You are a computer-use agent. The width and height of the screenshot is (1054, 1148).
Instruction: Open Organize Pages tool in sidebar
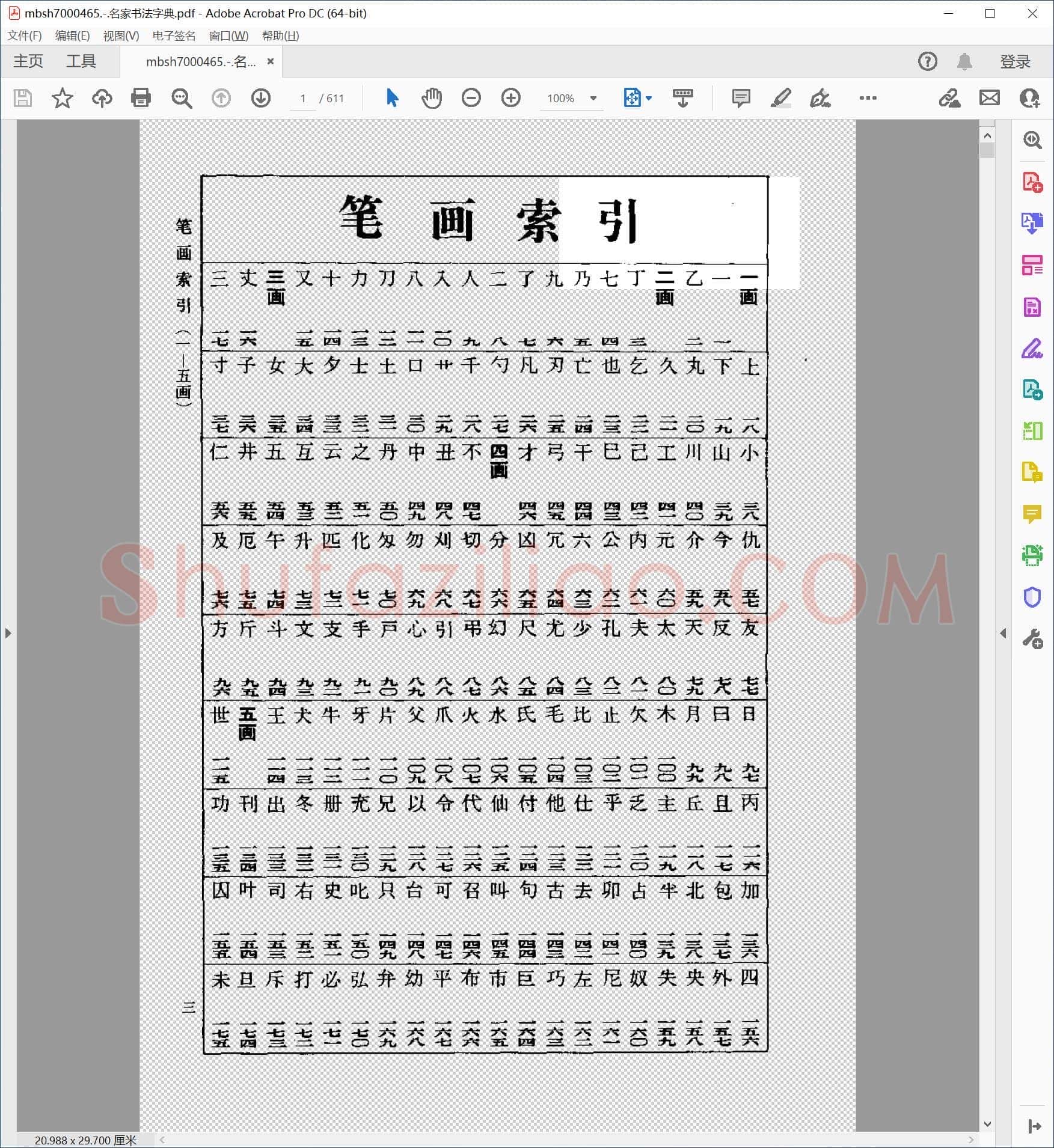(1032, 264)
